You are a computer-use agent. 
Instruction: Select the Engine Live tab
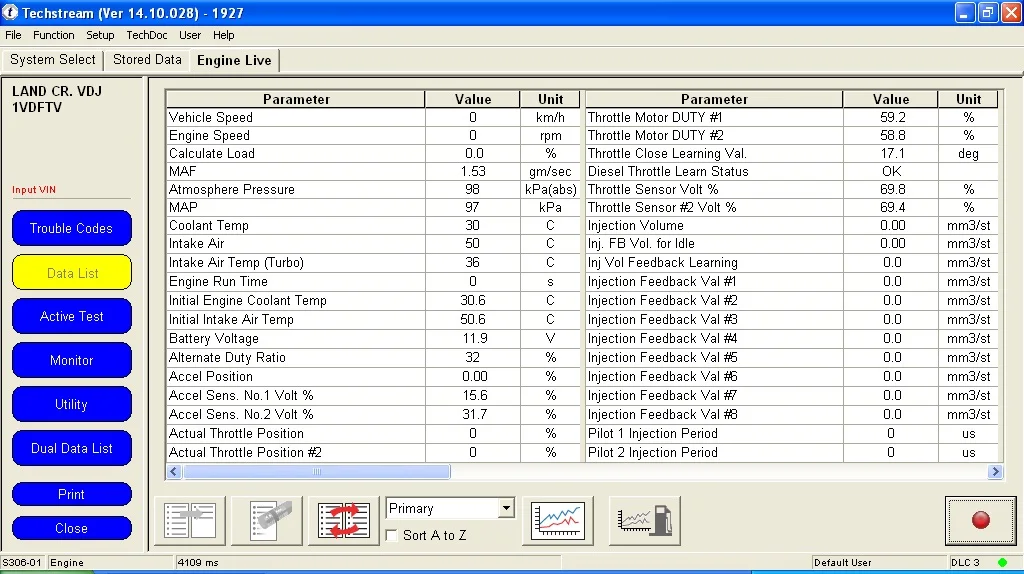(234, 60)
